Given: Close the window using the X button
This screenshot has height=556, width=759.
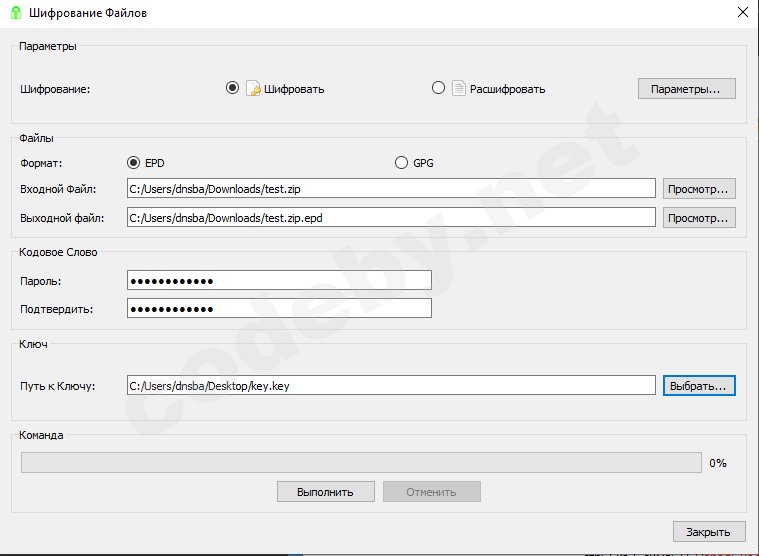Looking at the screenshot, I should click(743, 12).
